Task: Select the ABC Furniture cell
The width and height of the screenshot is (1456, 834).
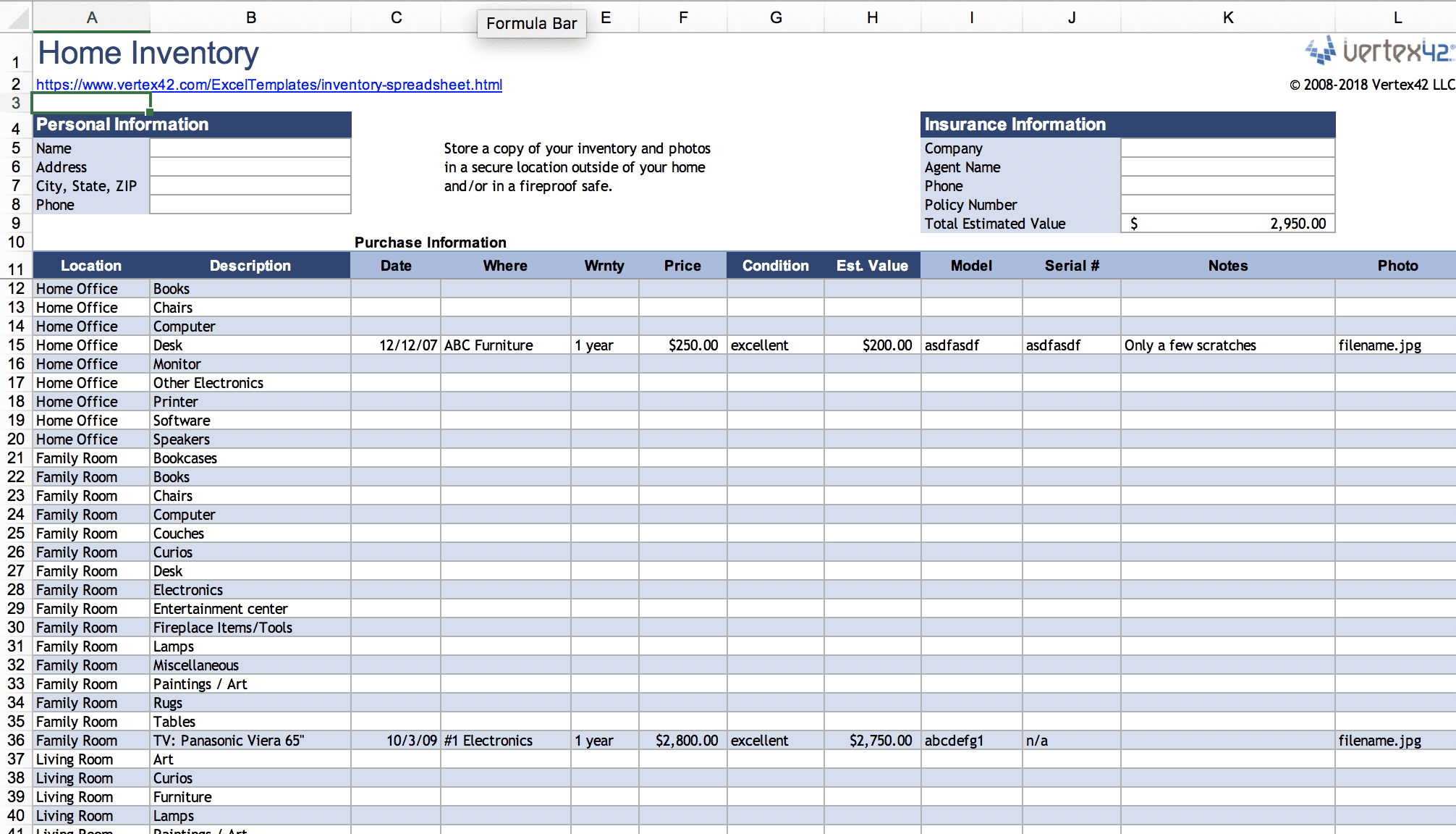Action: 505,345
